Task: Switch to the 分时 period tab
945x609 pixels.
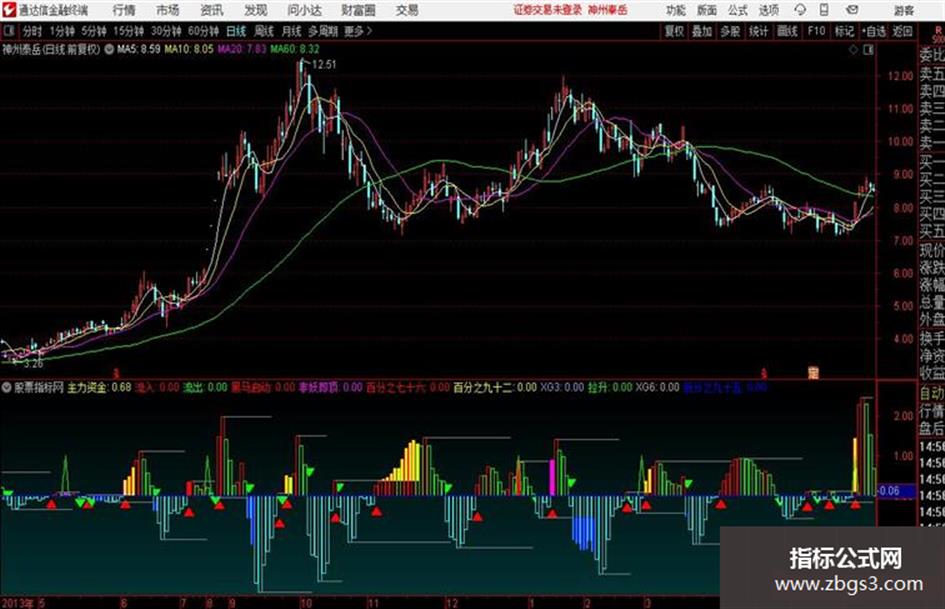Action: point(32,31)
